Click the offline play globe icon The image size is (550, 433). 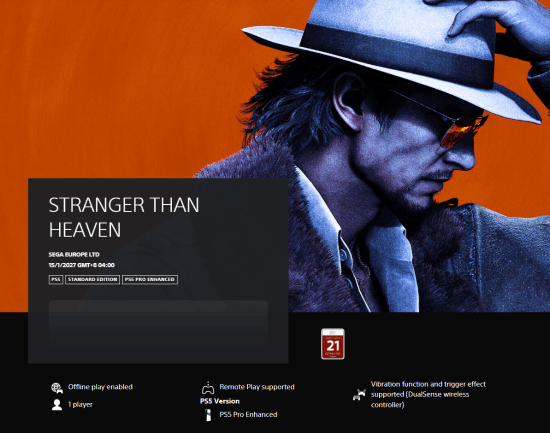click(57, 388)
